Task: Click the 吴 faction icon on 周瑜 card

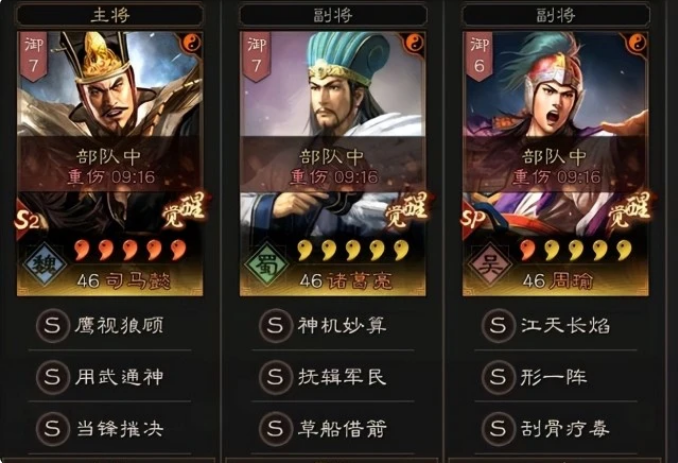Action: tap(490, 264)
